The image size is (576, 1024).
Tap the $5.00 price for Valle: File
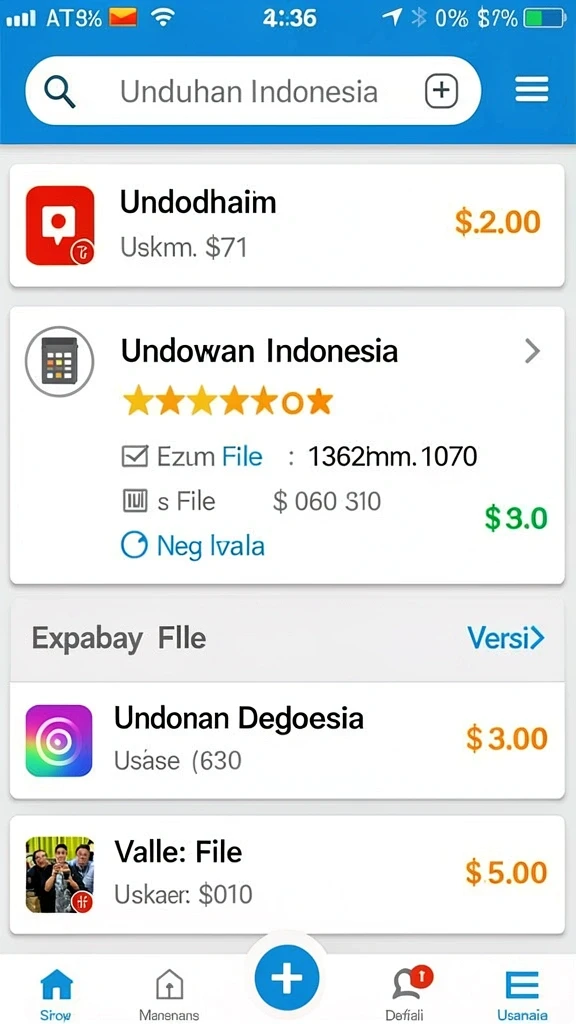(x=506, y=872)
